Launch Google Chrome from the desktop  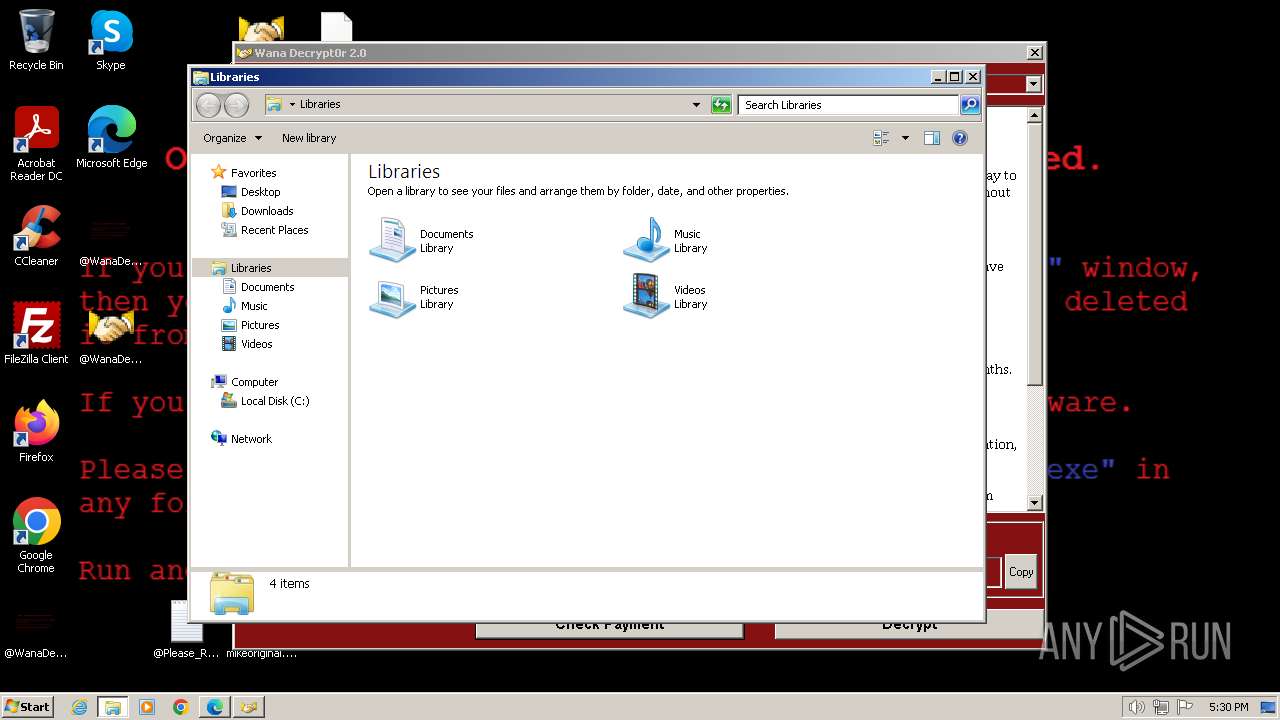(x=36, y=536)
